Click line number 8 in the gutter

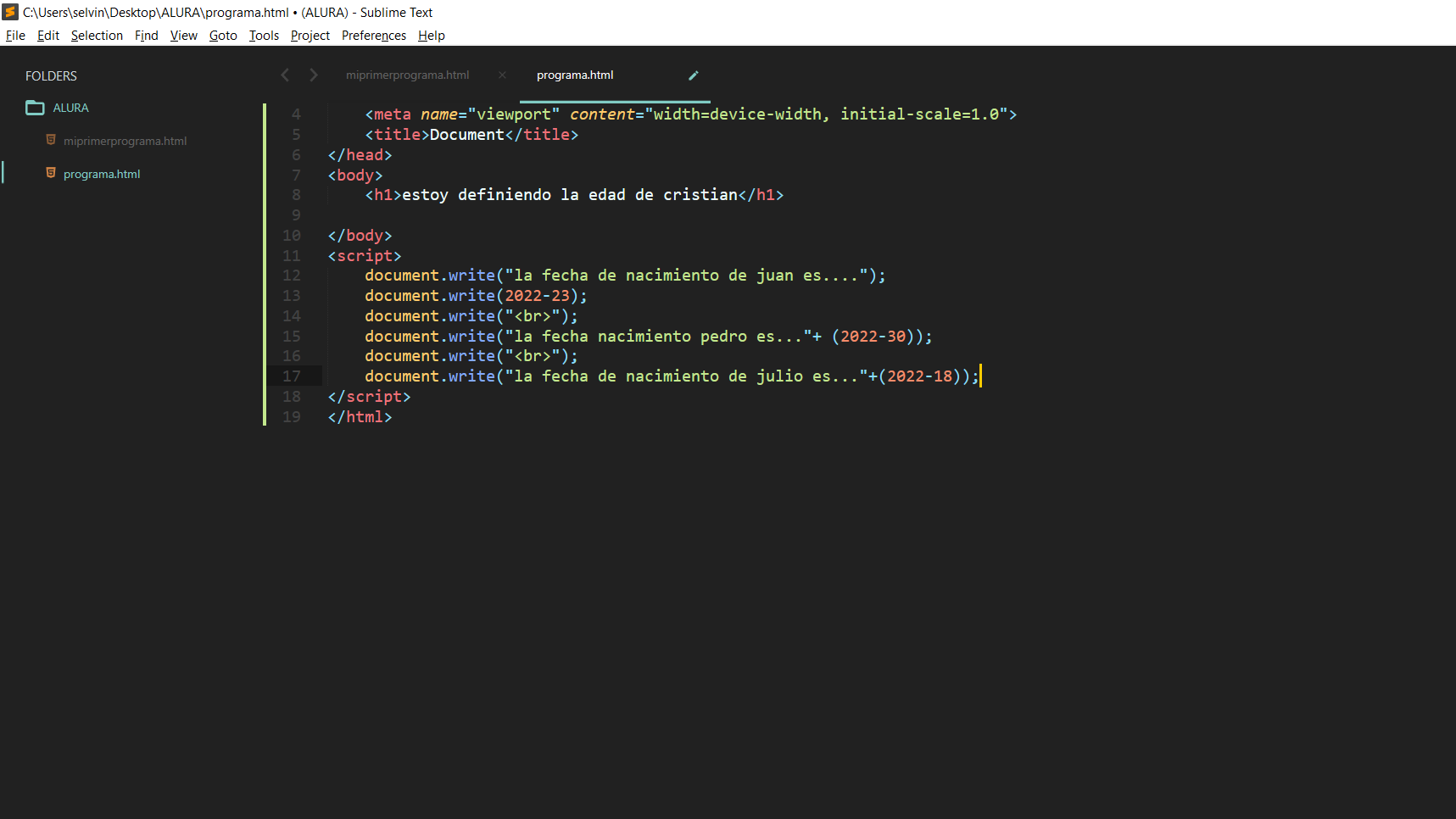(296, 195)
